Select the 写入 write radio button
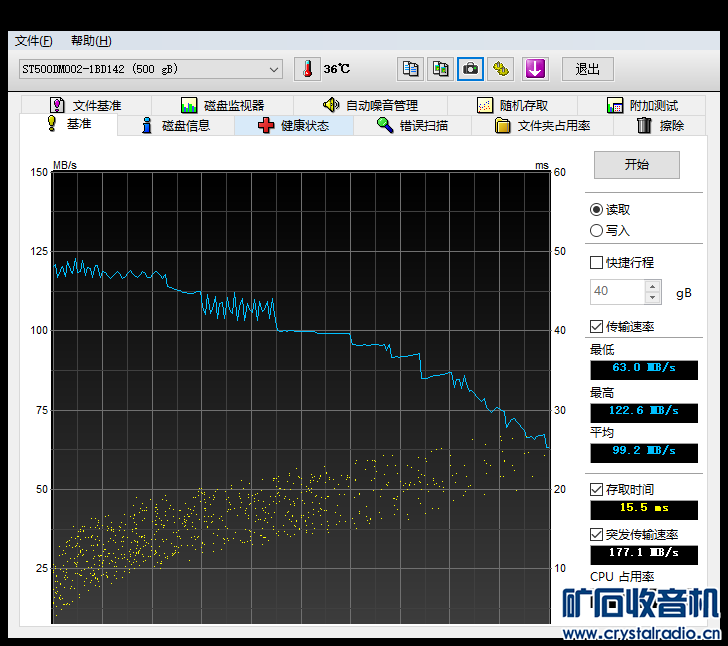728x646 pixels. tap(597, 231)
